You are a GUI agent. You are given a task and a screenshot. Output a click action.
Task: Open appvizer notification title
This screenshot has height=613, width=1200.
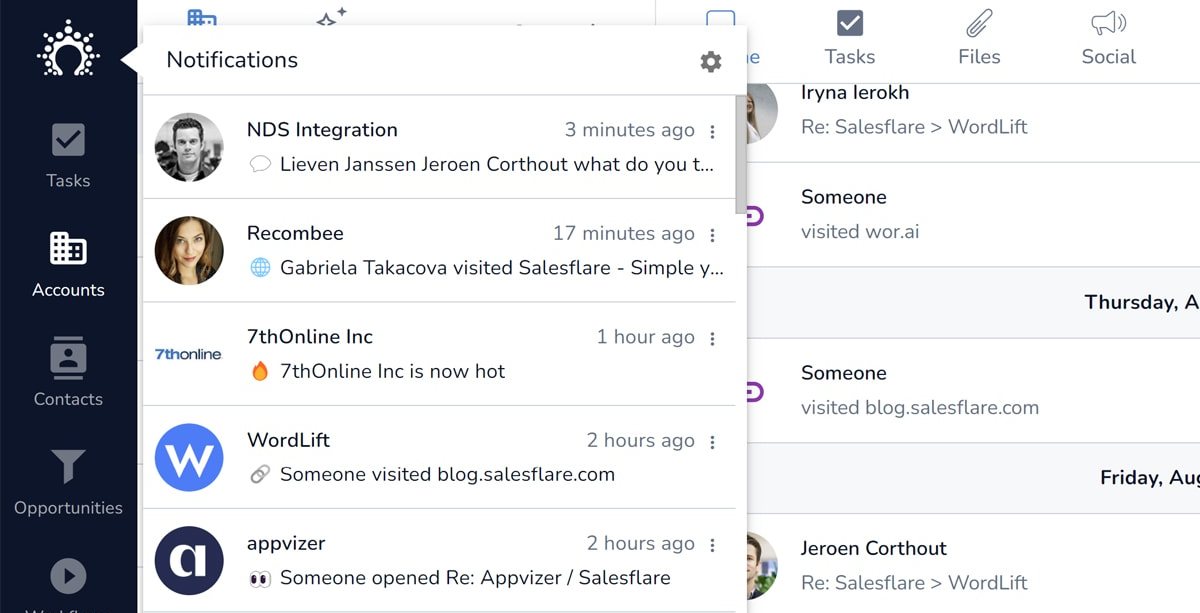[286, 544]
